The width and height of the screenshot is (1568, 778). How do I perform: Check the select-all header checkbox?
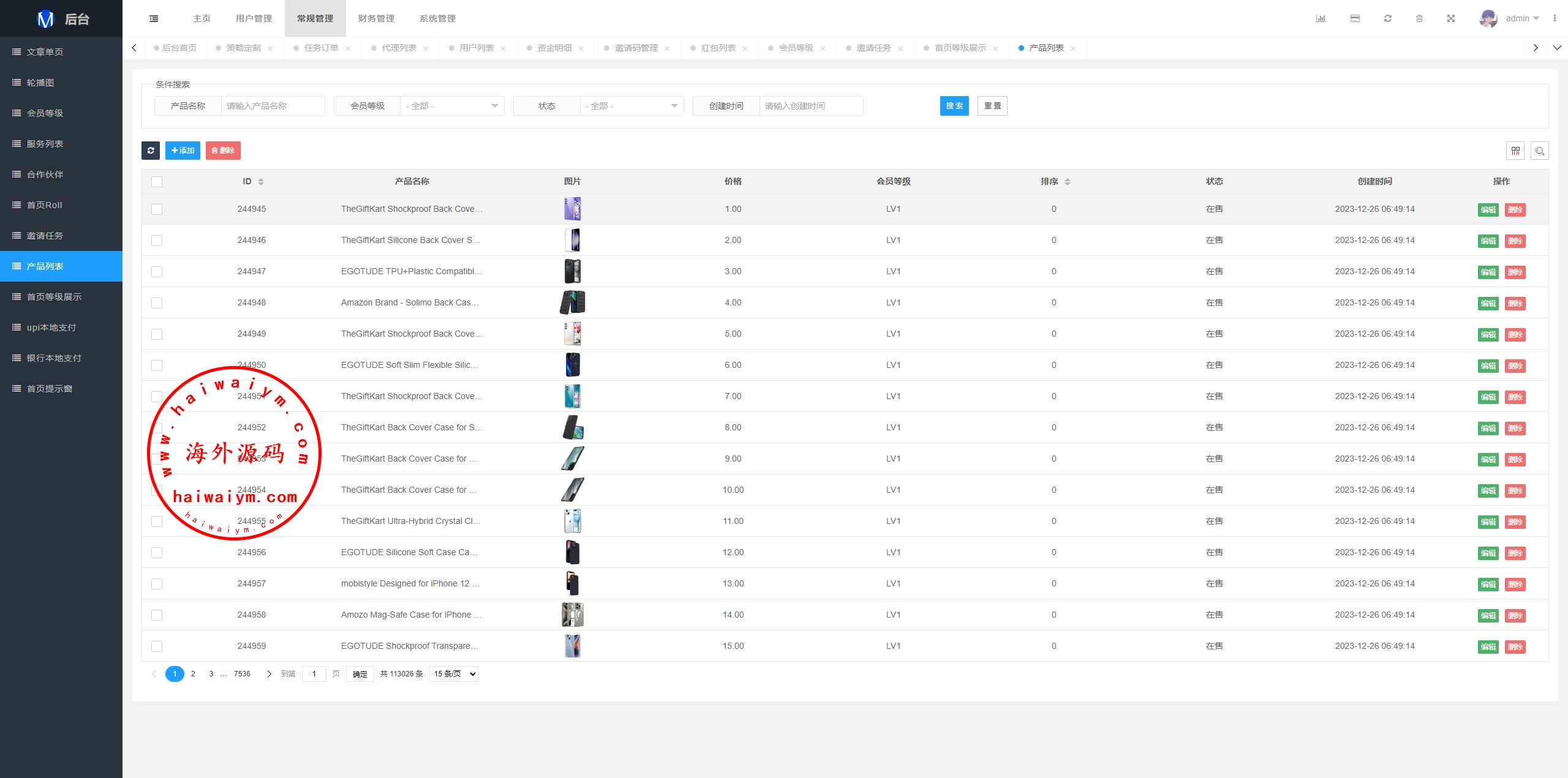tap(157, 182)
